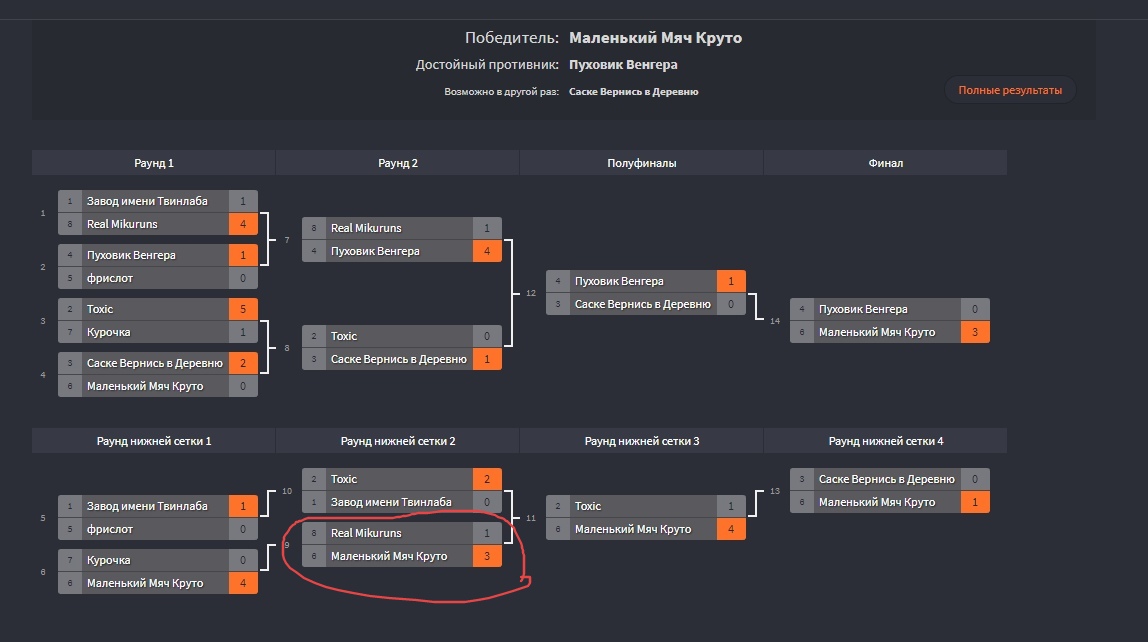Click the winner name next to "Победитель:"
The image size is (1148, 642).
point(655,38)
